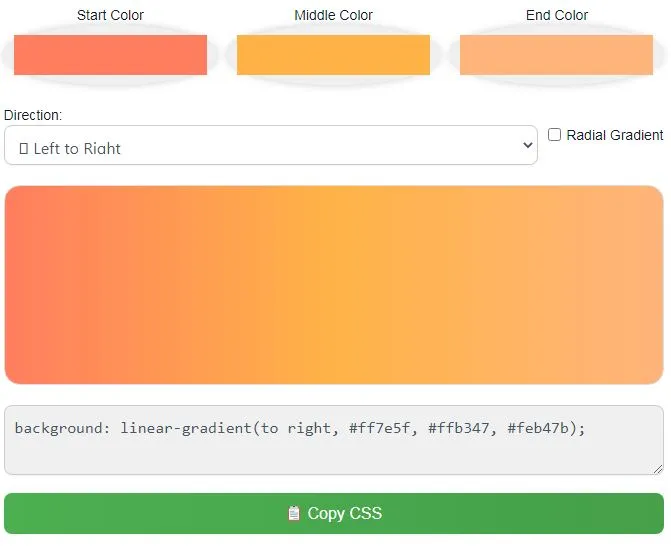Open the Middle Color picker swatch
Viewport: 671px width, 546px height.
(x=333, y=55)
